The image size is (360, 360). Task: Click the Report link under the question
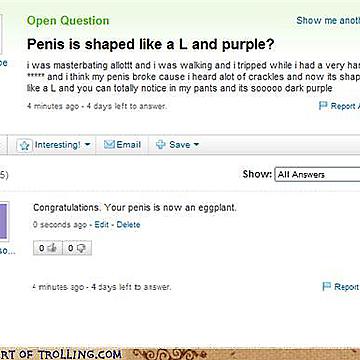(x=345, y=106)
